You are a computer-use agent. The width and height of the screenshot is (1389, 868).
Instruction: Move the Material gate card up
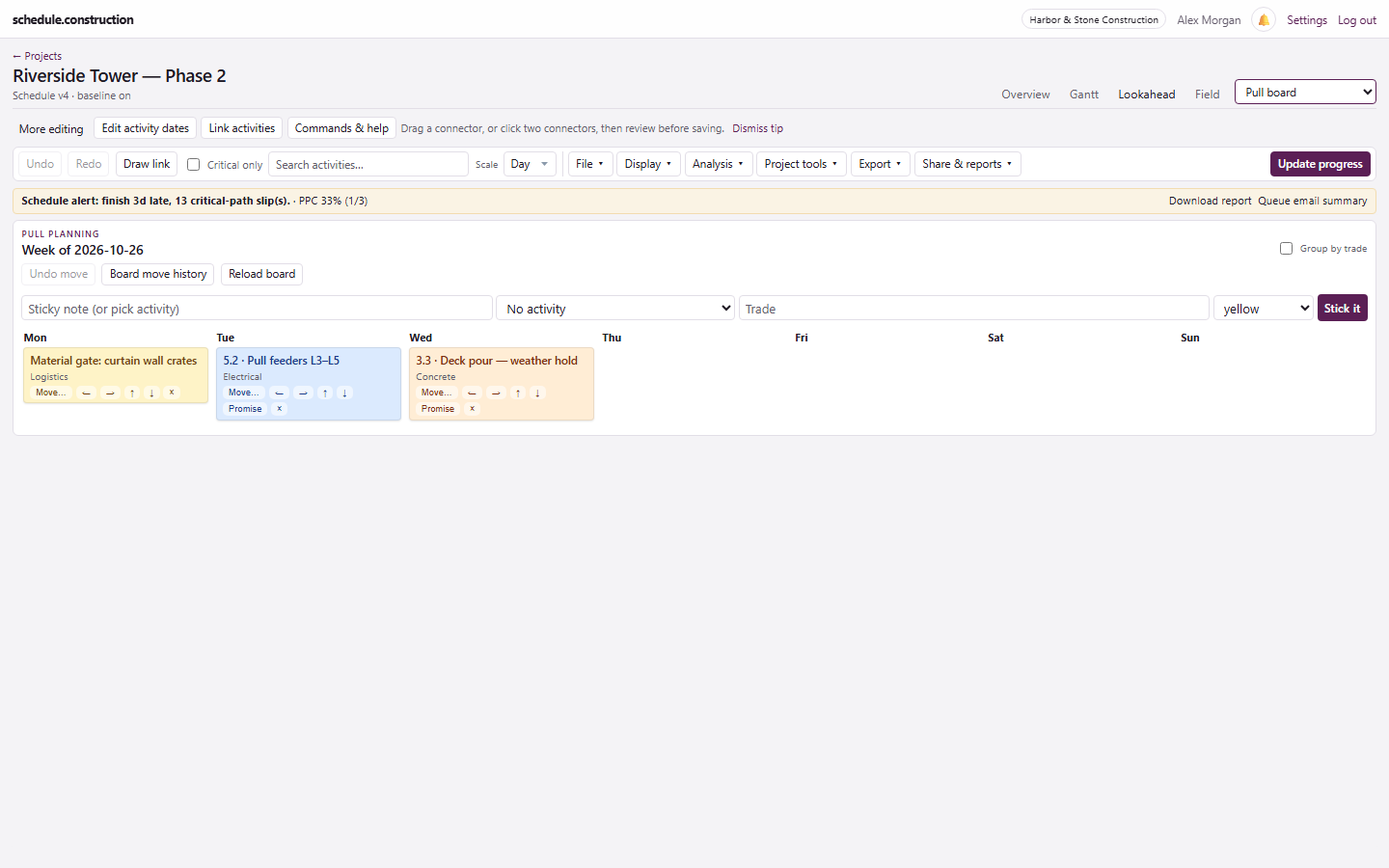coord(132,393)
